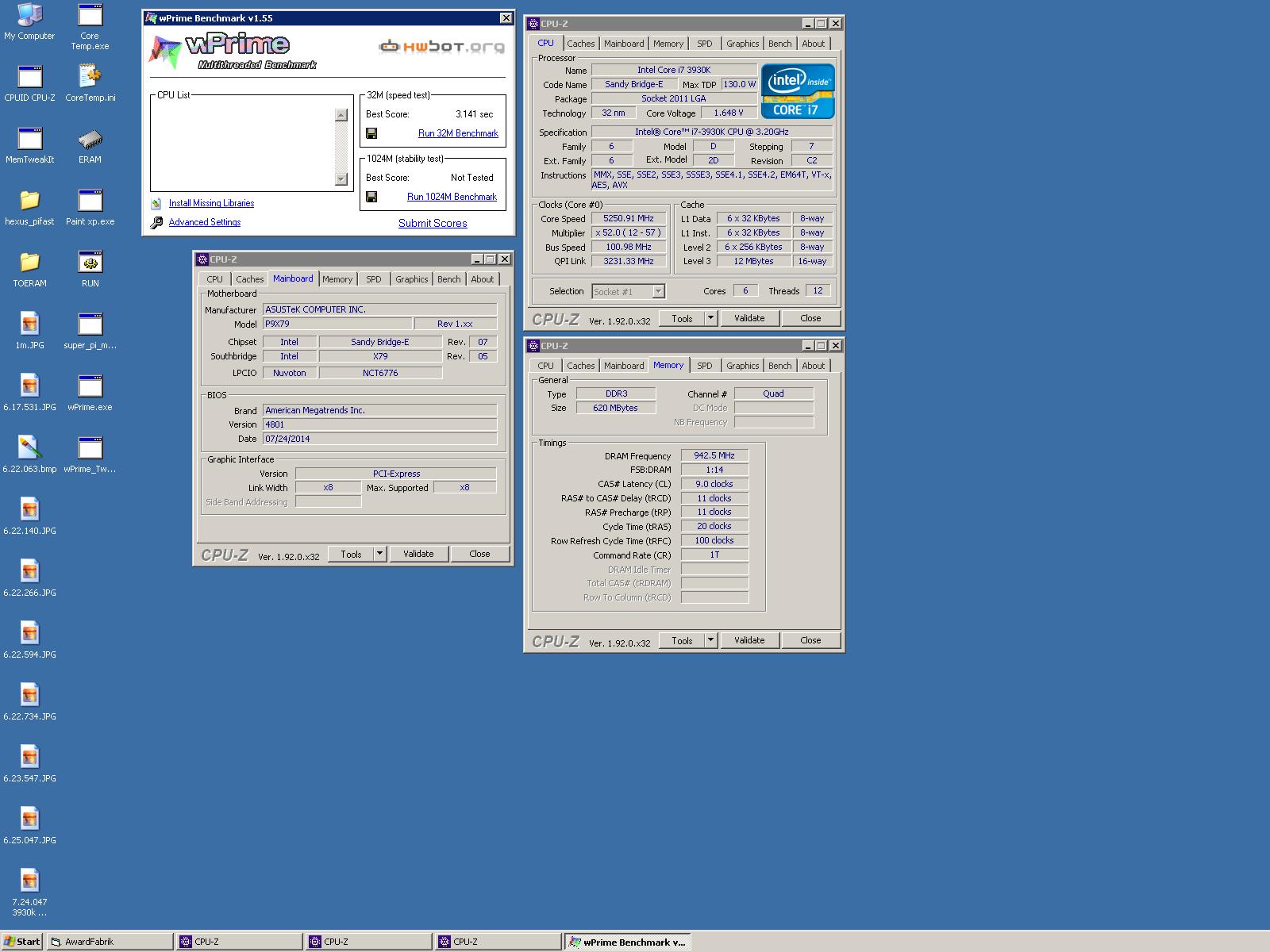This screenshot has height=952, width=1270.
Task: Open Graphics tab in CPU window
Action: (742, 44)
